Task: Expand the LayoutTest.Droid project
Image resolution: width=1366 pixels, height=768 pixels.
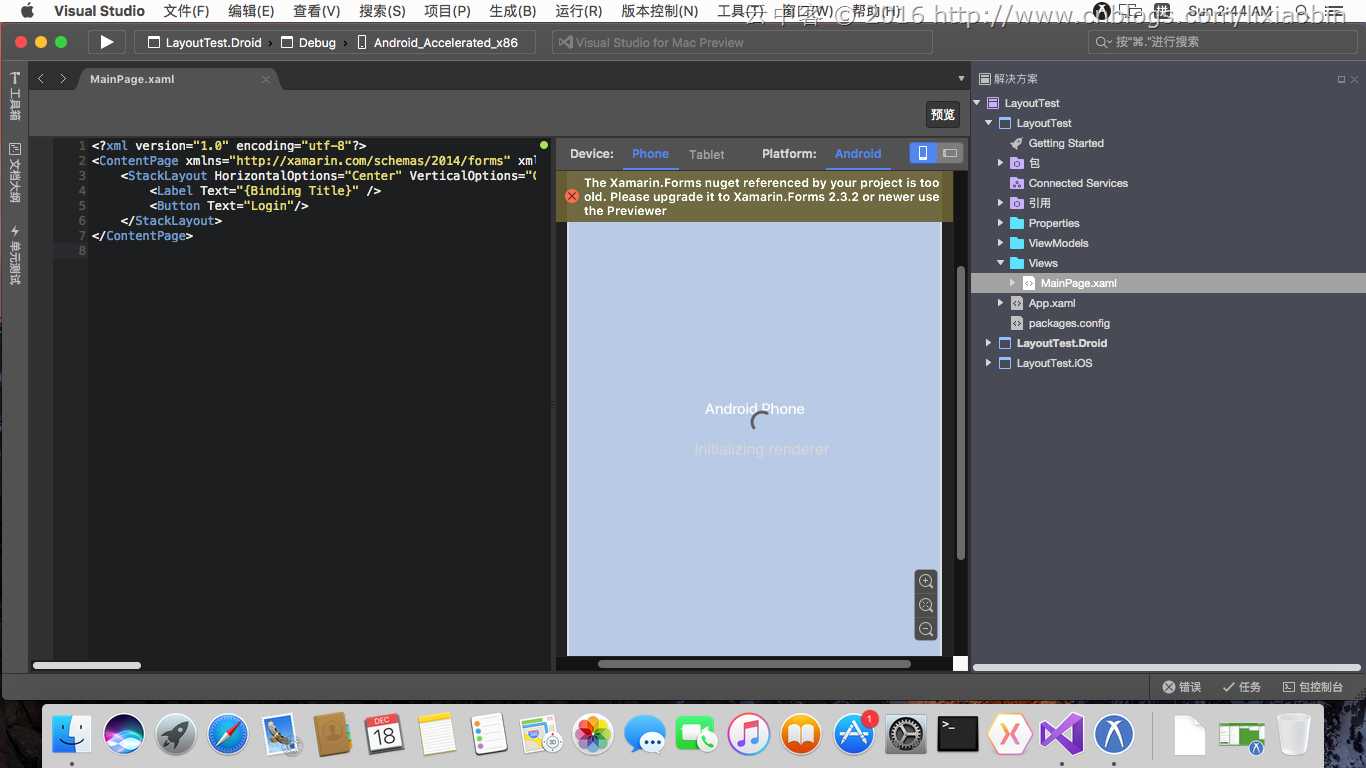Action: click(x=988, y=343)
